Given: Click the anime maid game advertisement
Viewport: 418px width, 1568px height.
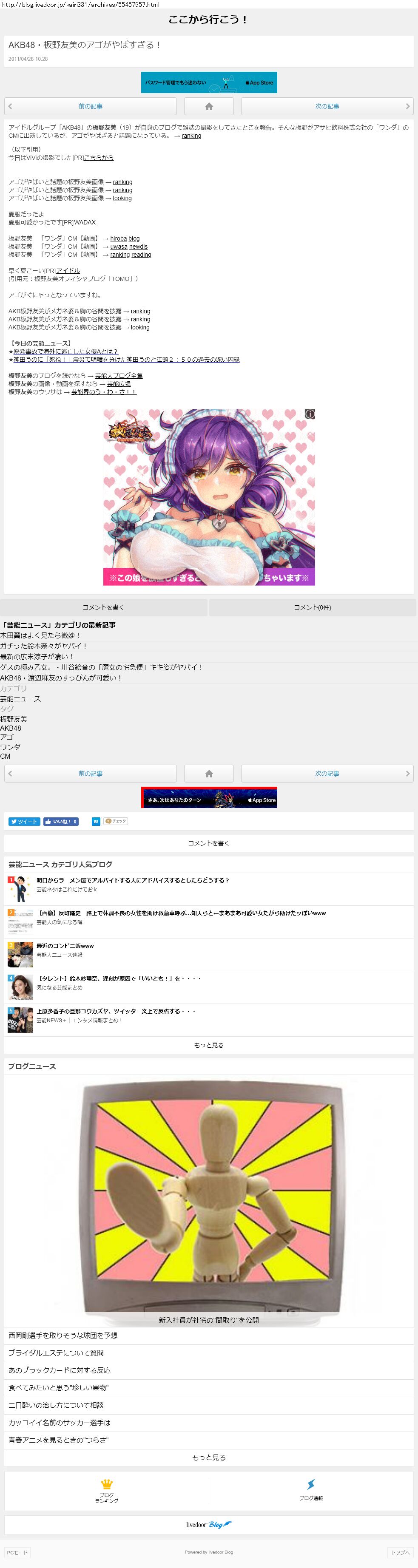Looking at the screenshot, I should point(209,497).
